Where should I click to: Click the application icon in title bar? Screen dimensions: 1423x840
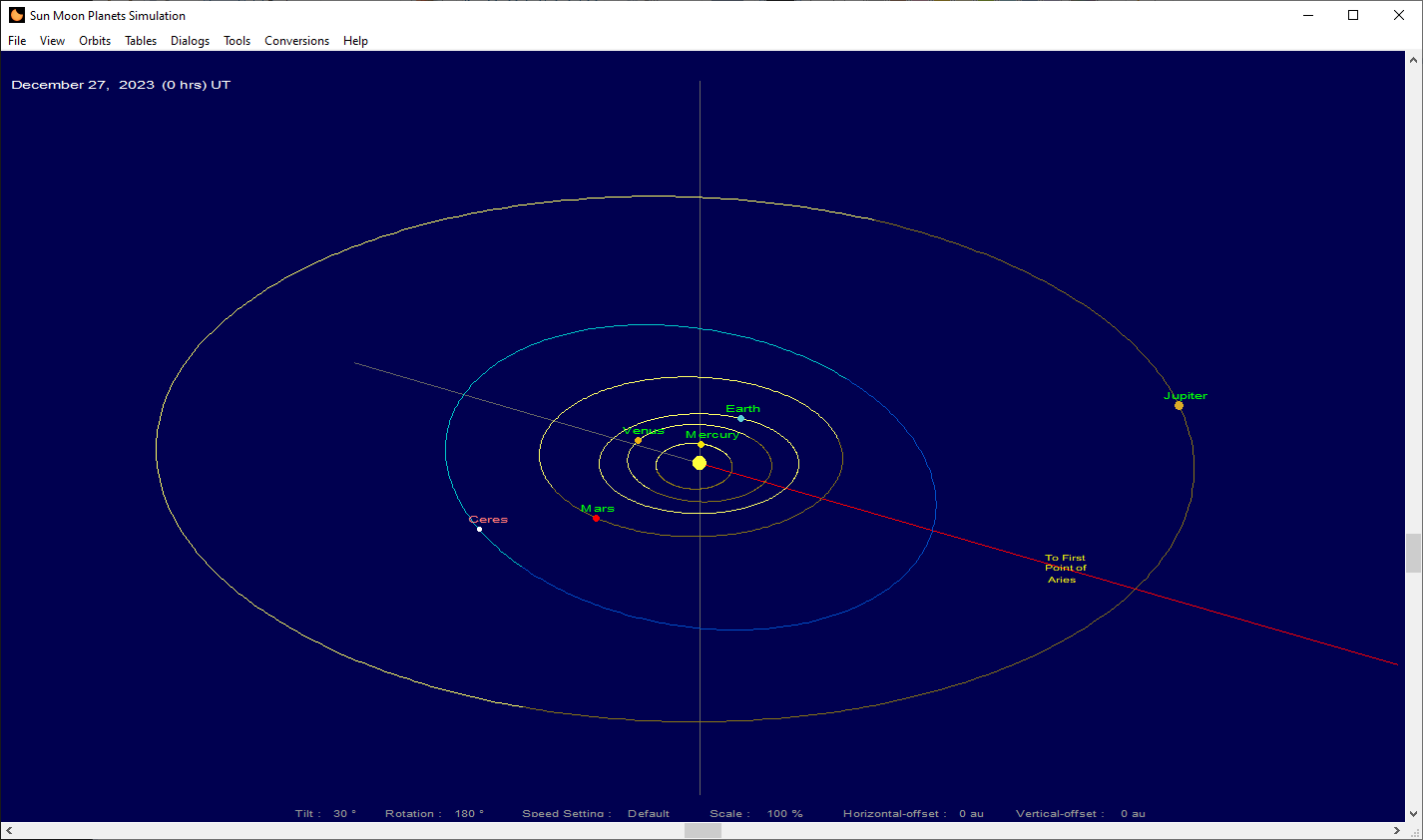pos(16,15)
